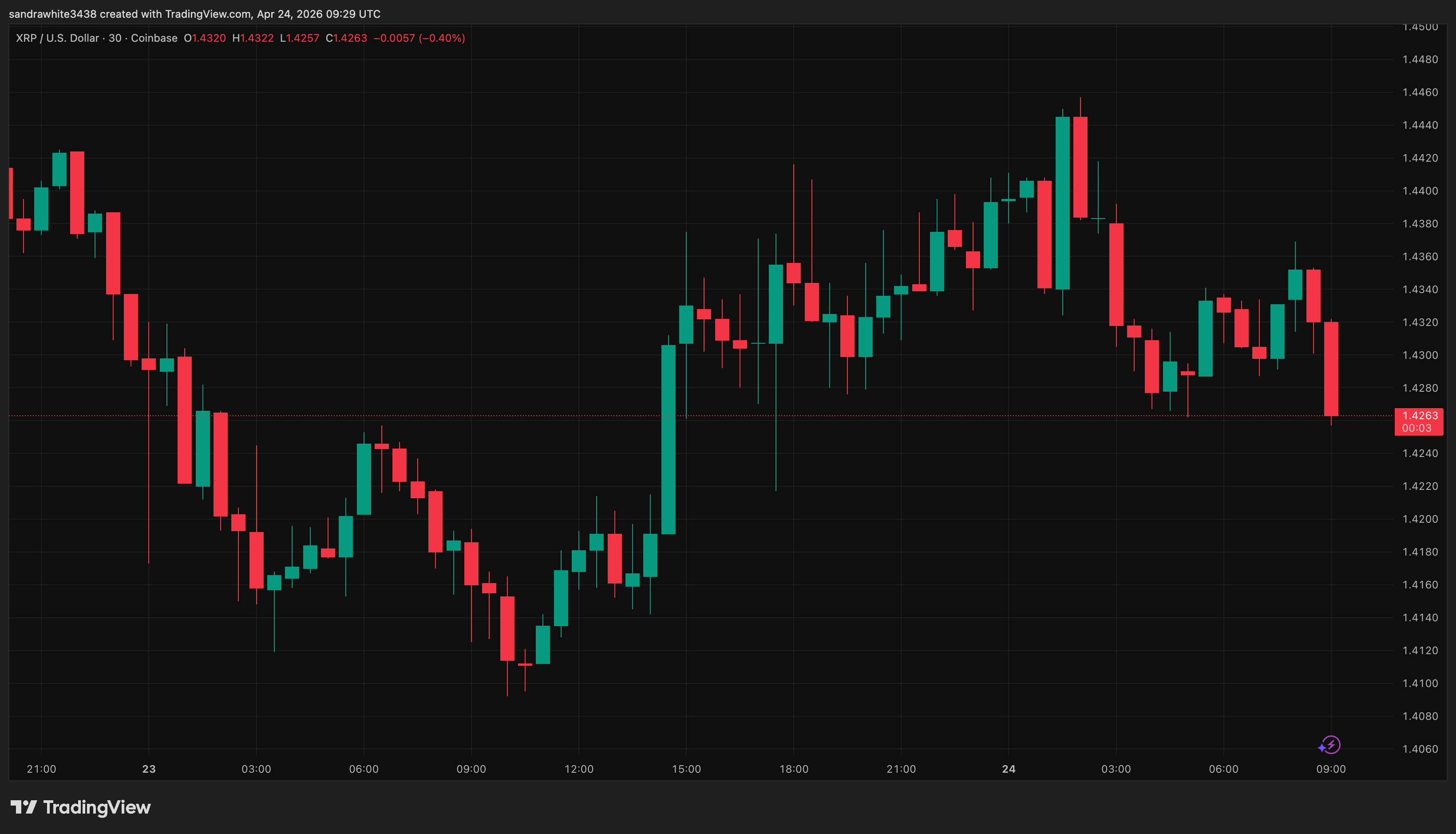
Task: Click the 24 date label on the time axis
Action: [1009, 769]
